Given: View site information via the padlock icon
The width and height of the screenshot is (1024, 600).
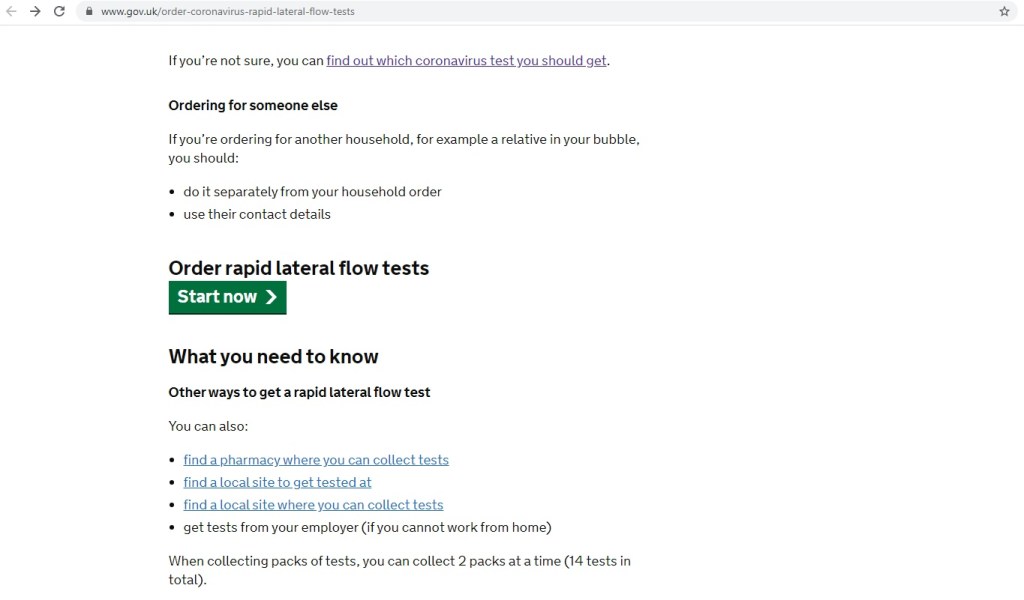Looking at the screenshot, I should click(x=89, y=12).
